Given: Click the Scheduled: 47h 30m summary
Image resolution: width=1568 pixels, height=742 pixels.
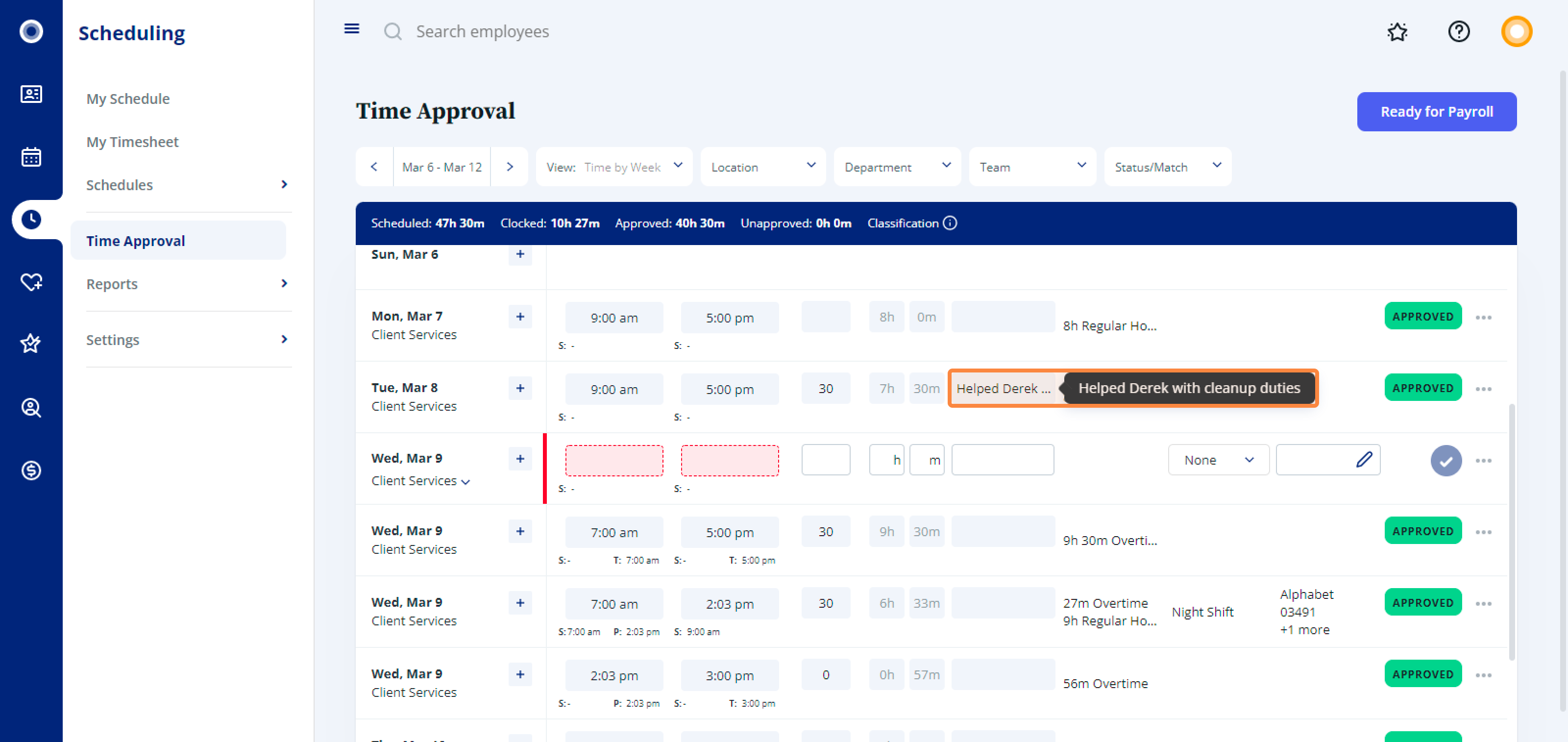Looking at the screenshot, I should [x=427, y=223].
